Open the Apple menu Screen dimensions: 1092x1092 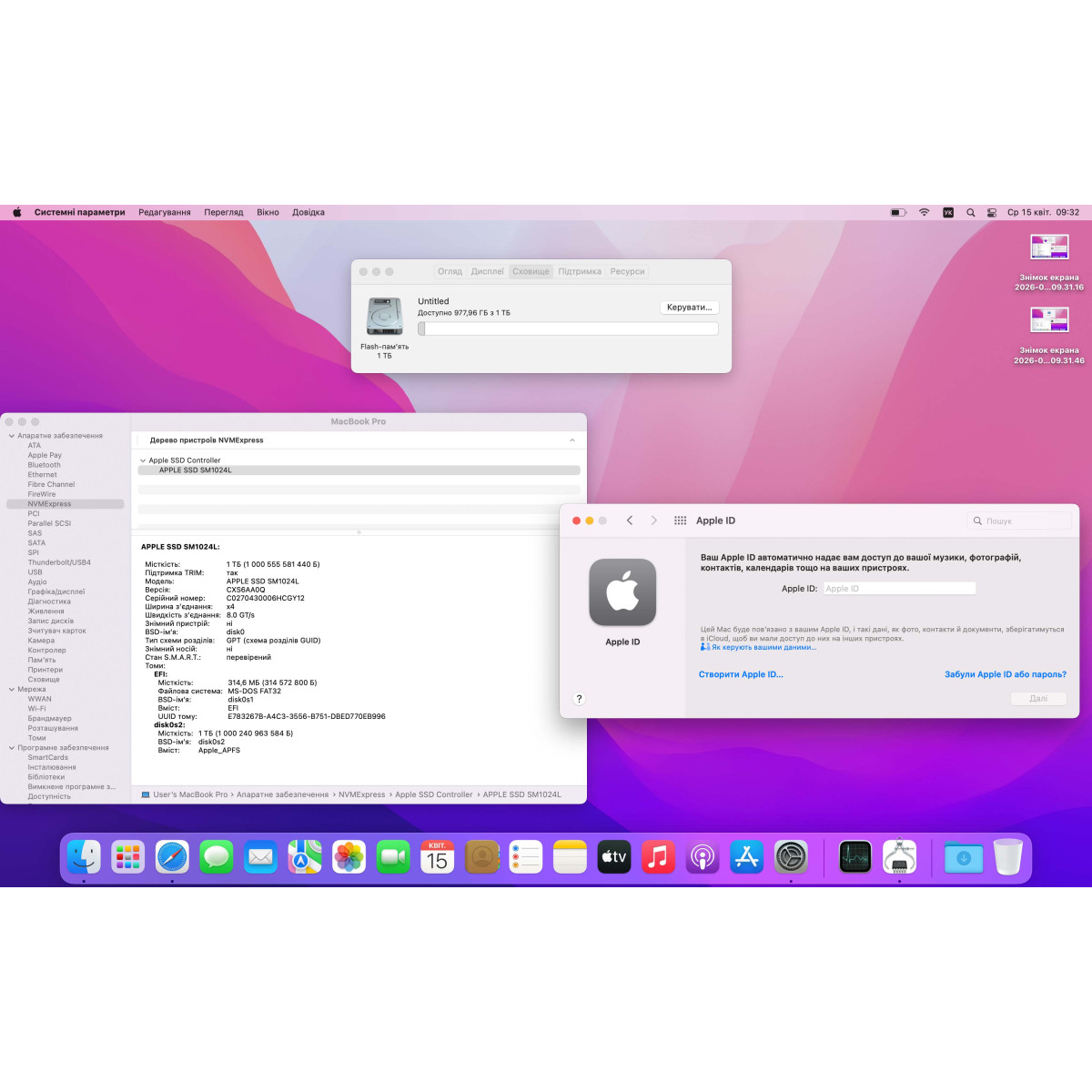pyautogui.click(x=16, y=212)
